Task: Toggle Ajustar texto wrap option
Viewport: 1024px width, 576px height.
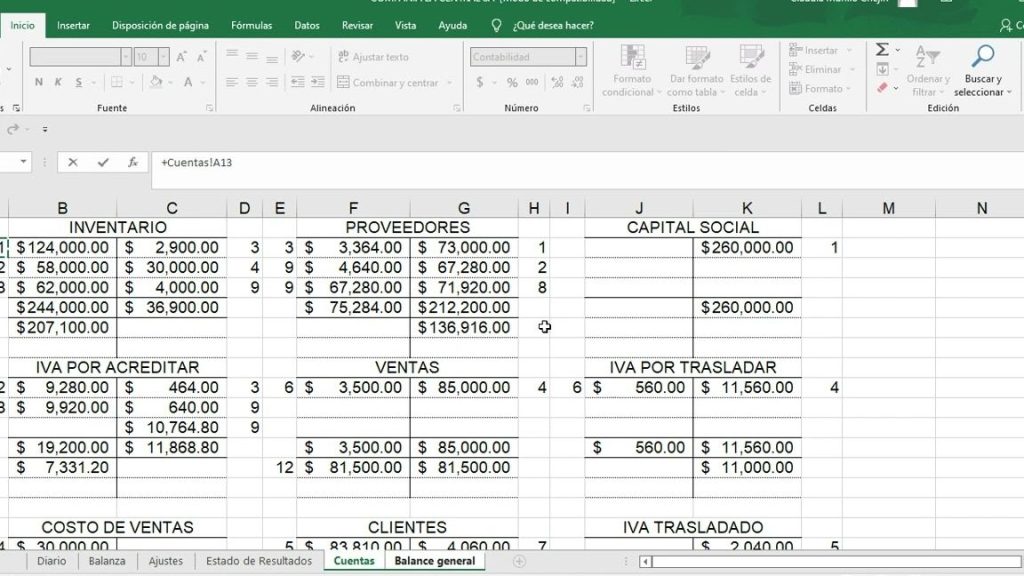Action: [373, 57]
